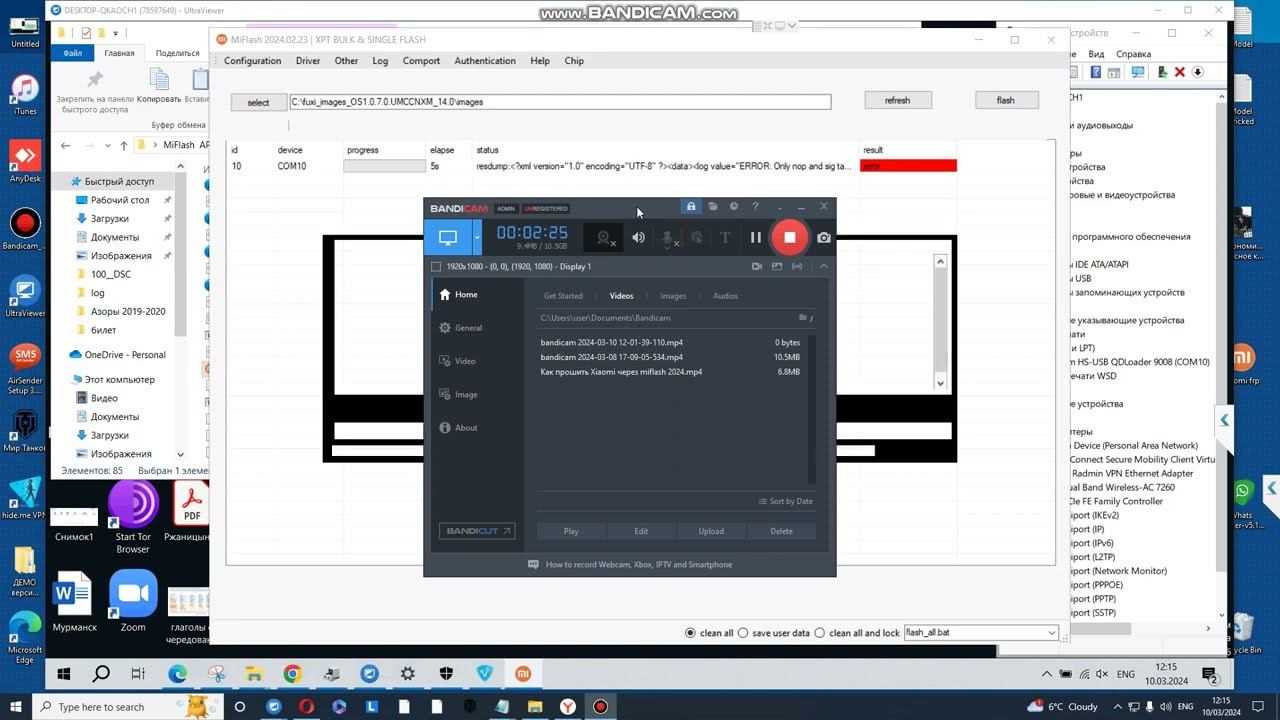Collapse Bandicam panel with chevron up
Viewport: 1280px width, 720px height.
(x=823, y=266)
